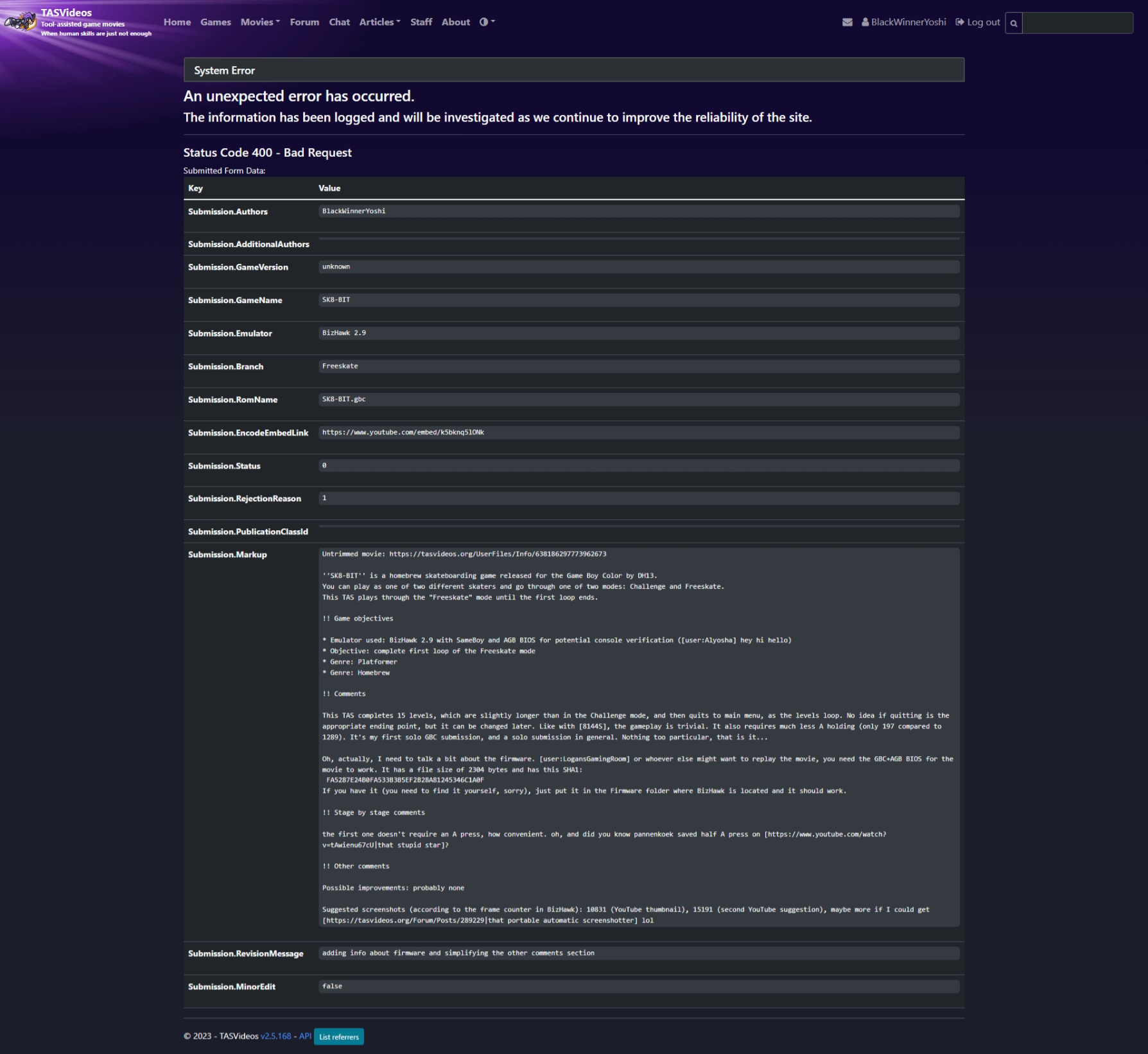1148x1054 pixels.
Task: Click the 'Untrimmed movie' line in Markup
Action: 464,554
